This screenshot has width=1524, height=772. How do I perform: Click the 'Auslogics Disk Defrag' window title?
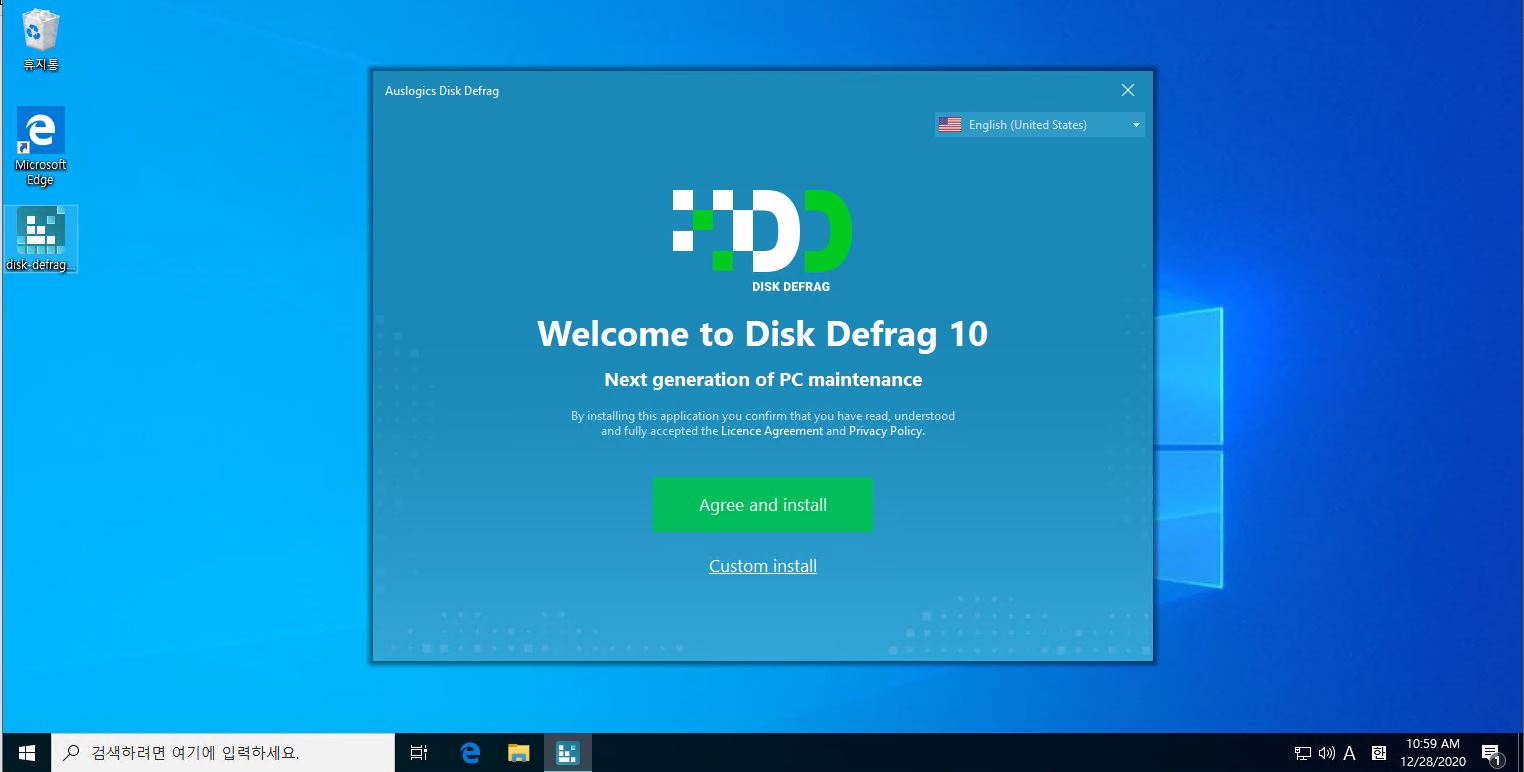pyautogui.click(x=442, y=91)
